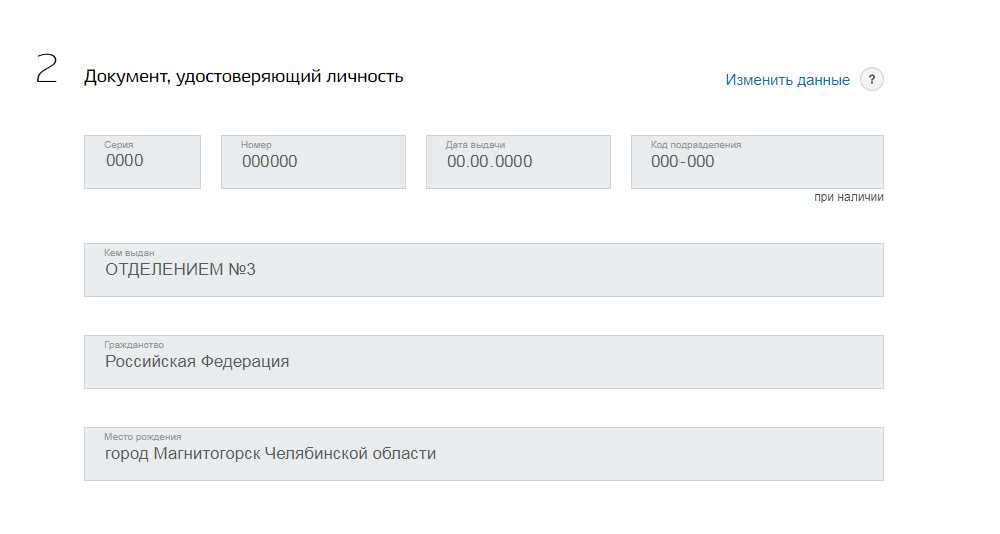Click the 'при наличии' hint text
This screenshot has width=1000, height=534.
[848, 197]
